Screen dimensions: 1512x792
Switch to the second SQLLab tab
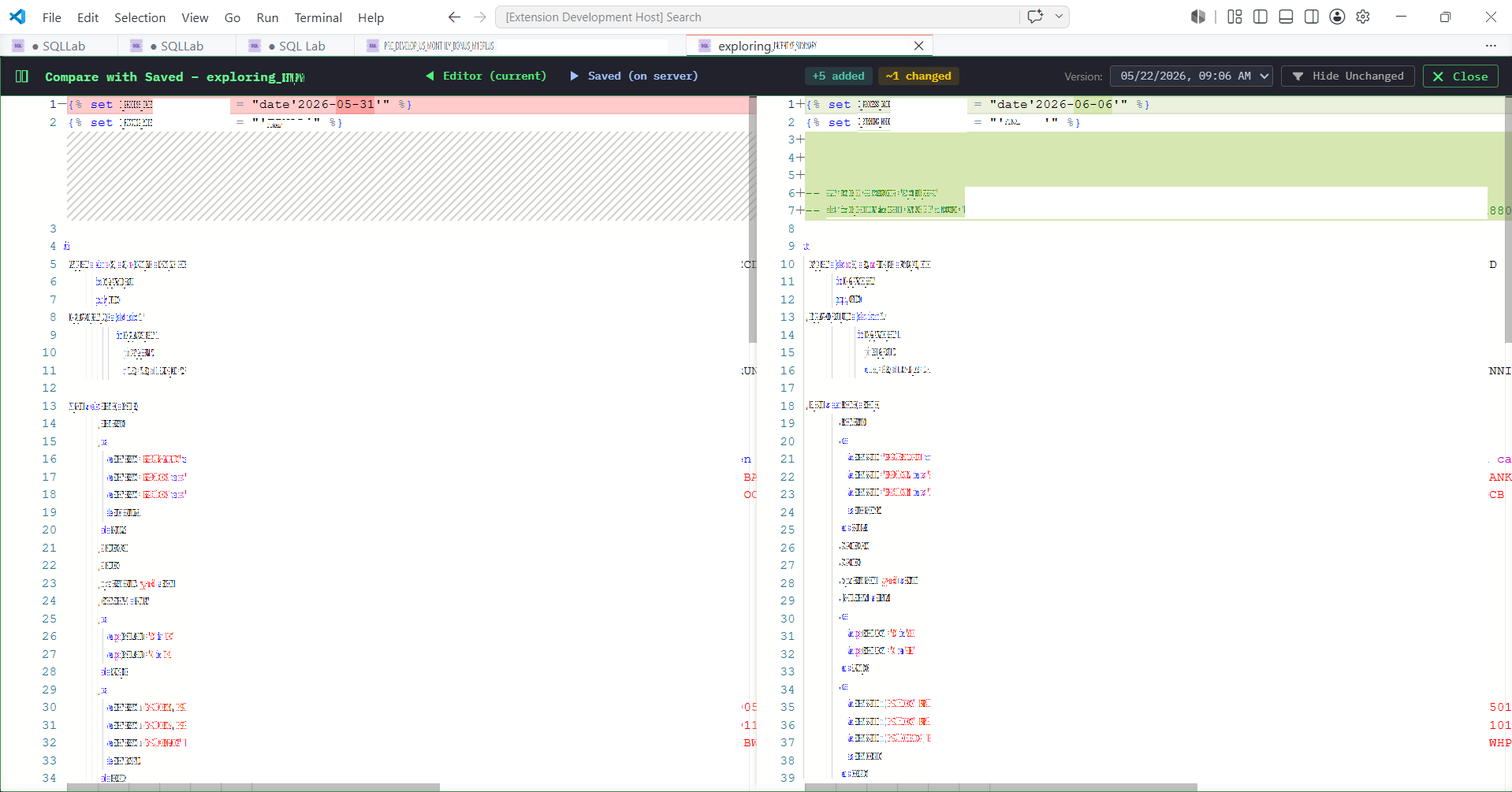click(177, 46)
